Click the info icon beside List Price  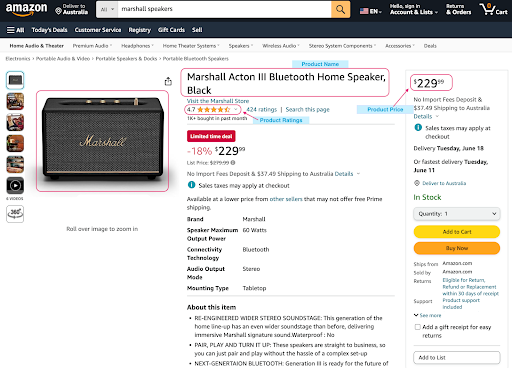[233, 163]
